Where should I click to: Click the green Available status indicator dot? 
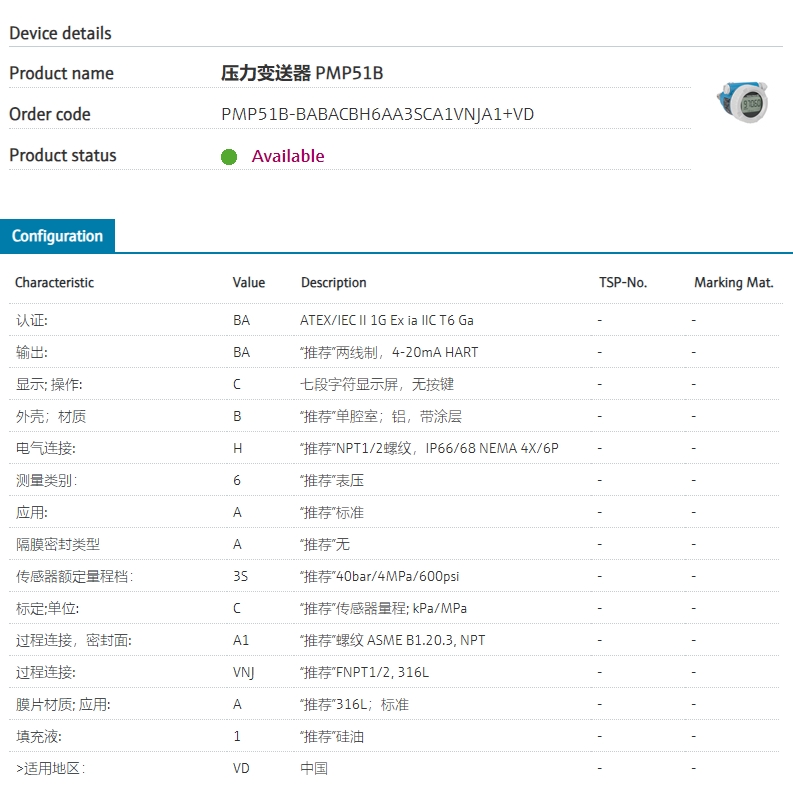point(229,157)
